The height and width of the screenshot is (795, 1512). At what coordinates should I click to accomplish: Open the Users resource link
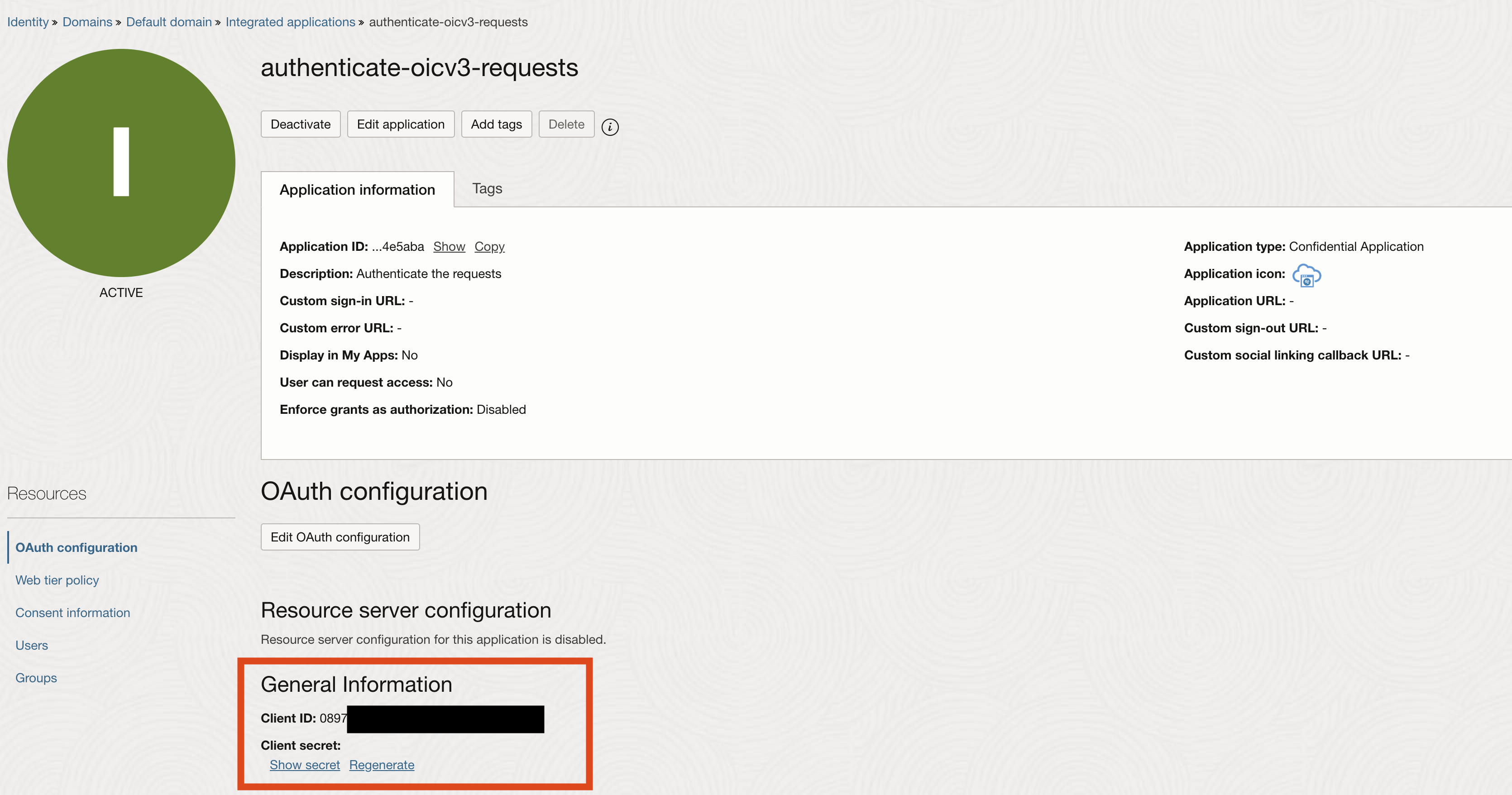(x=32, y=645)
